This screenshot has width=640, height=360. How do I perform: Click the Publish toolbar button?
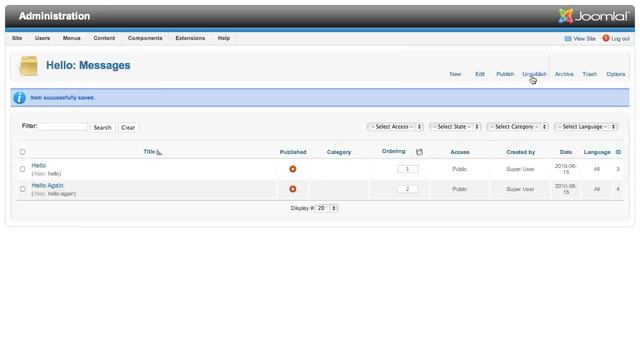point(505,74)
